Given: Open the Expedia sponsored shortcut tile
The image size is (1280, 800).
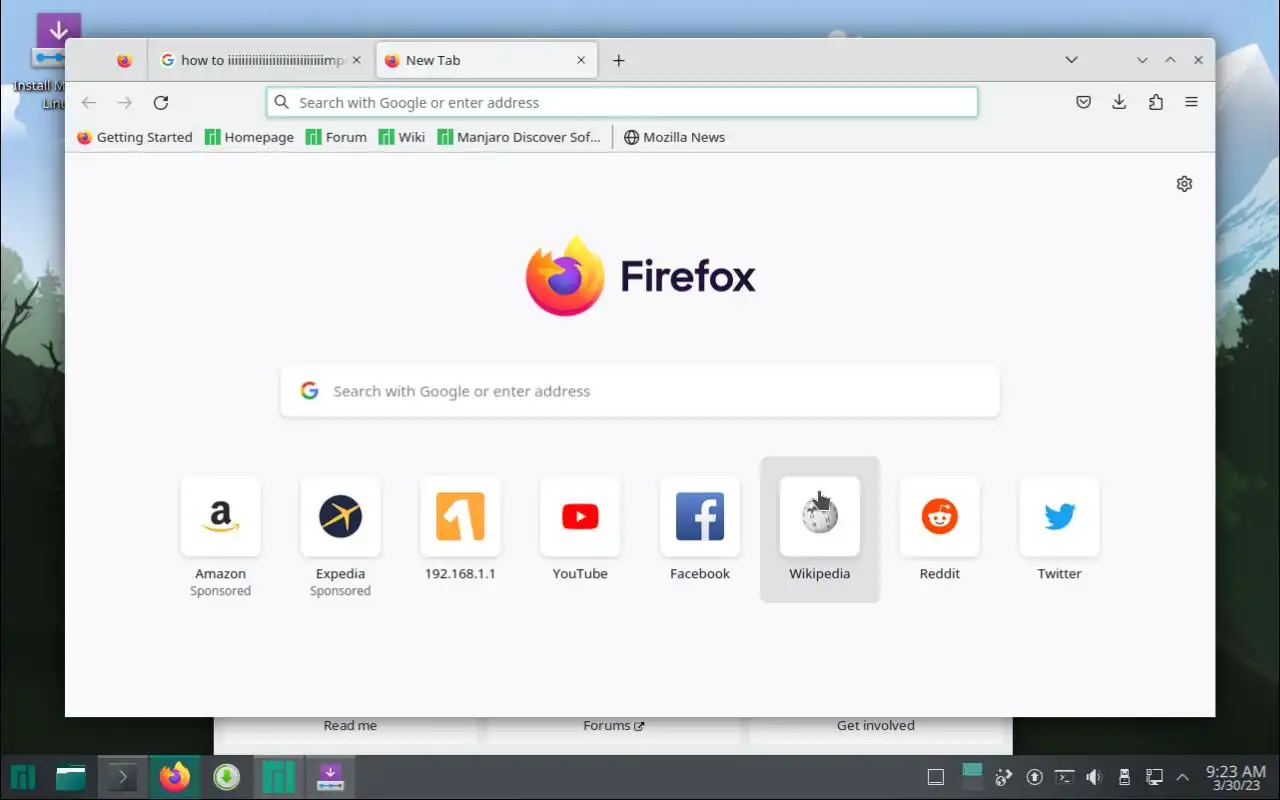Looking at the screenshot, I should coord(340,530).
